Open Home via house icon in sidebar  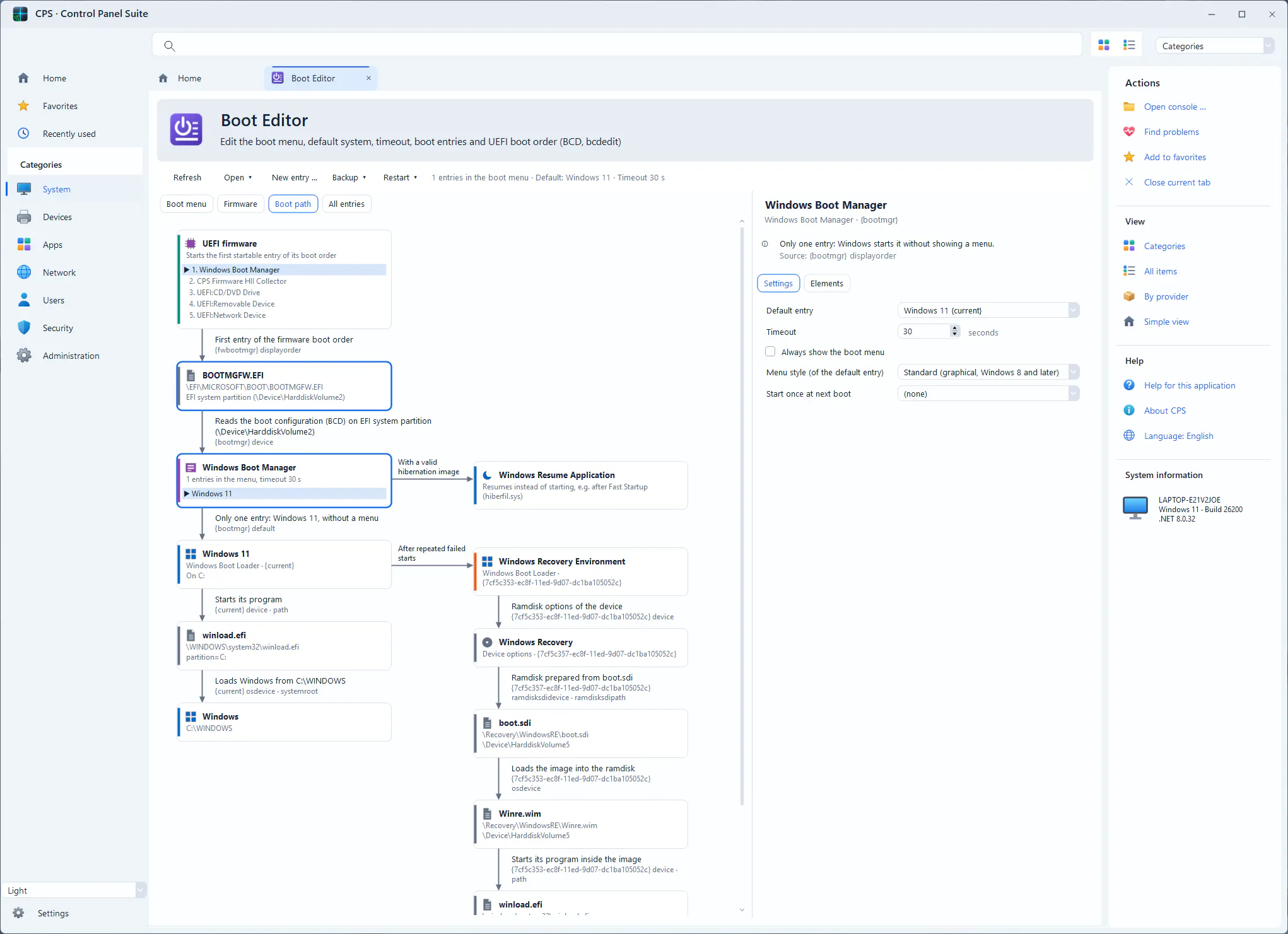click(x=23, y=78)
